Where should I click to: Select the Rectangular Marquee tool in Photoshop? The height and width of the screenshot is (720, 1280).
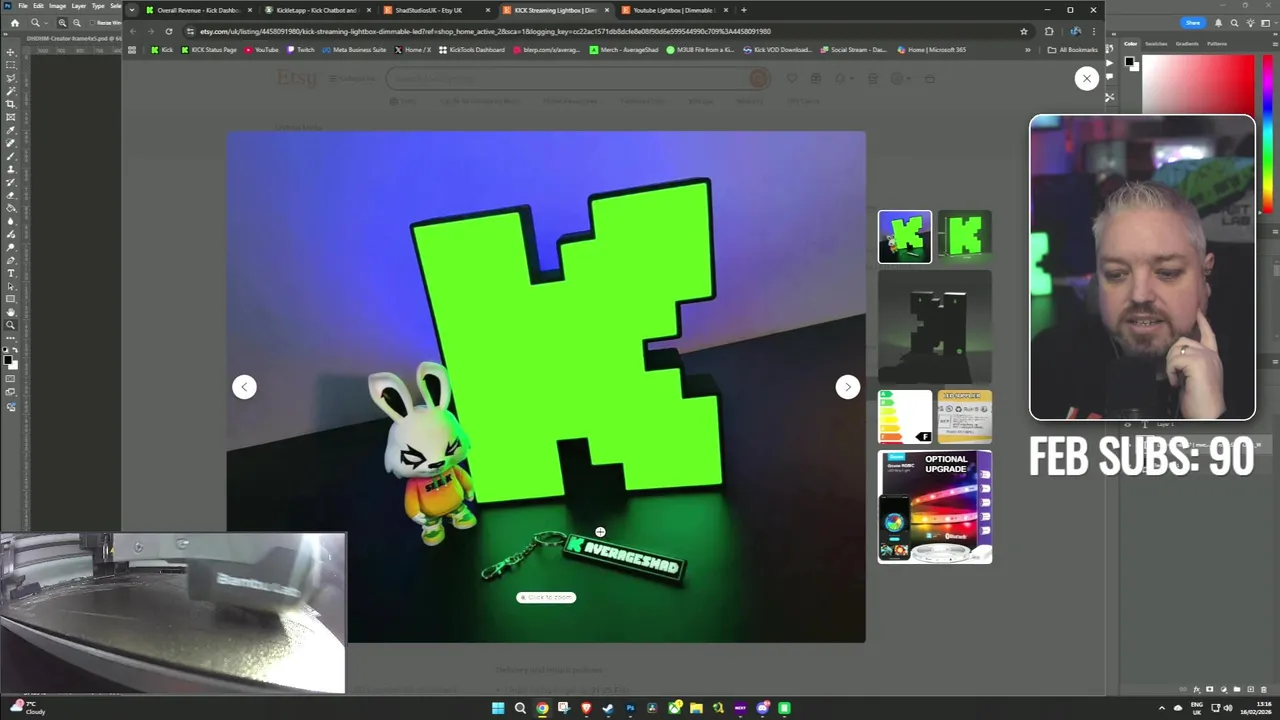pos(11,65)
